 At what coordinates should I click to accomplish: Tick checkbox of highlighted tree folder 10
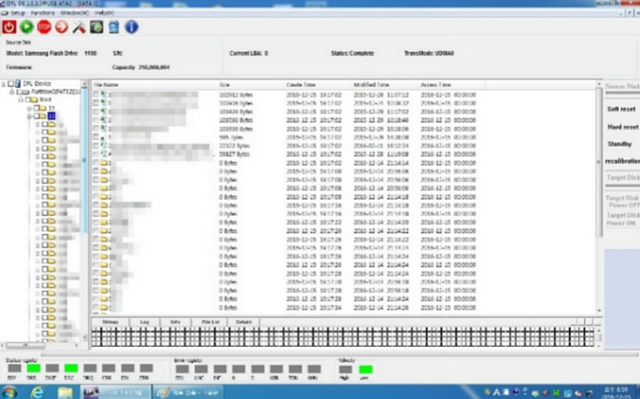(x=36, y=116)
